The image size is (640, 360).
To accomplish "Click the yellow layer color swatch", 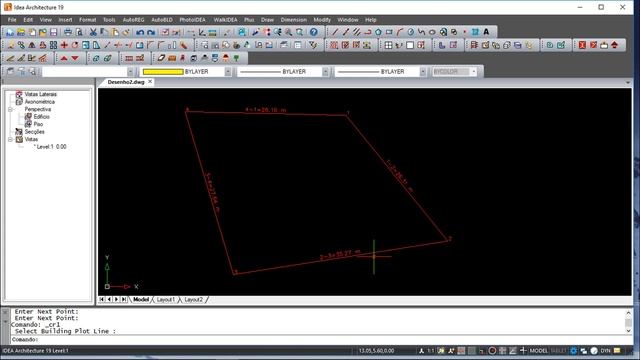I will pos(163,71).
